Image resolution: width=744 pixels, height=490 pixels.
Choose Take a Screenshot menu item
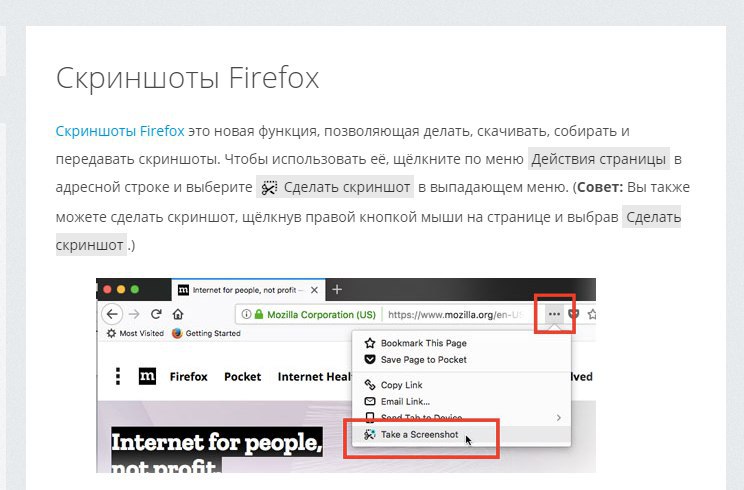pyautogui.click(x=461, y=435)
